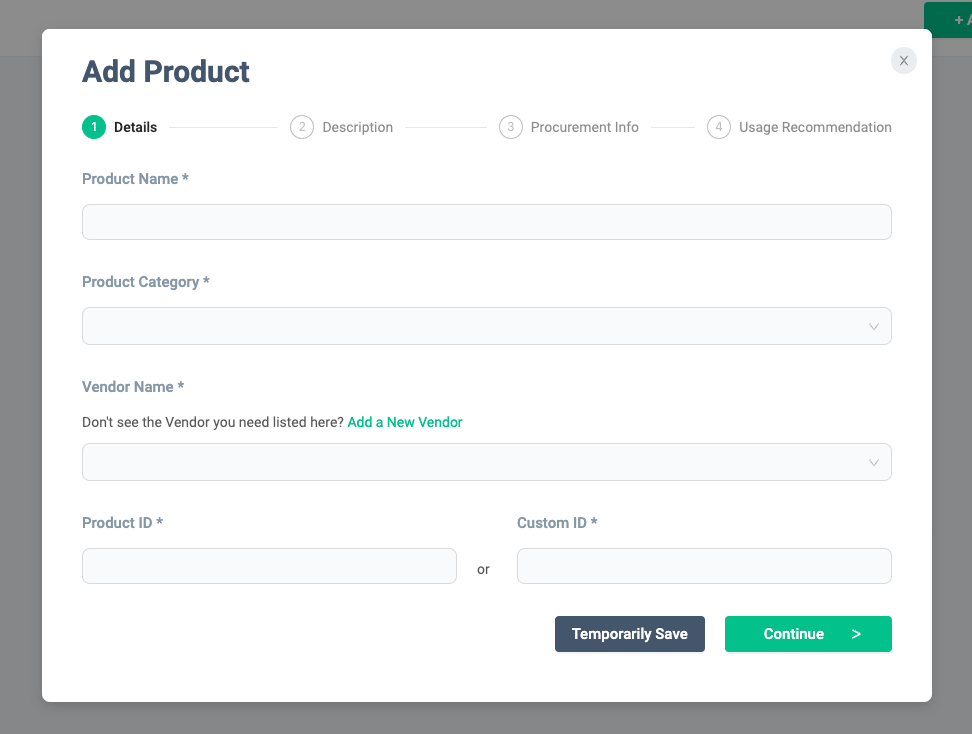The height and width of the screenshot is (734, 972).
Task: Go to the Description step label
Action: 358,127
